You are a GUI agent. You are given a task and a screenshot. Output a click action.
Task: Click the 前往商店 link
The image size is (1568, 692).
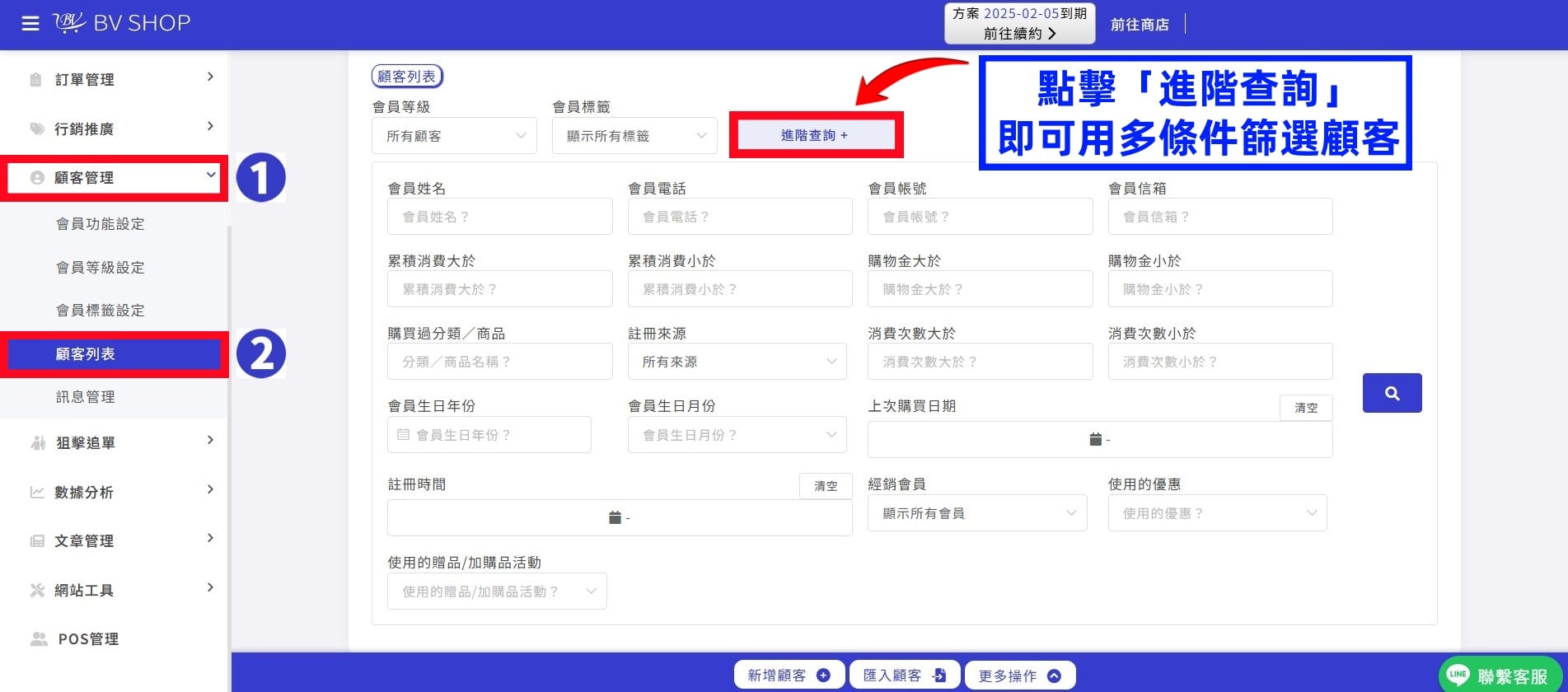click(x=1140, y=25)
